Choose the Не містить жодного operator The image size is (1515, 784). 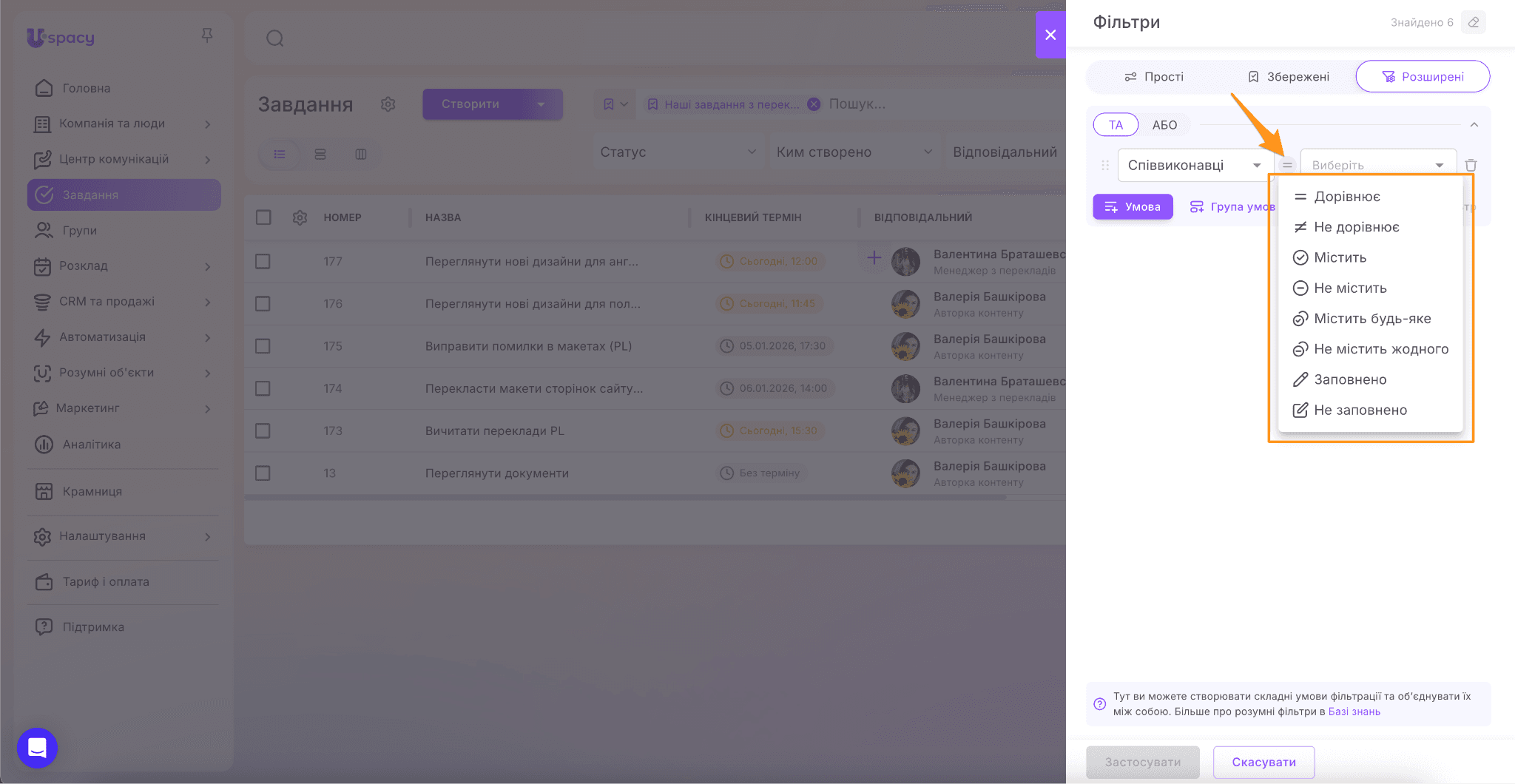(1371, 349)
